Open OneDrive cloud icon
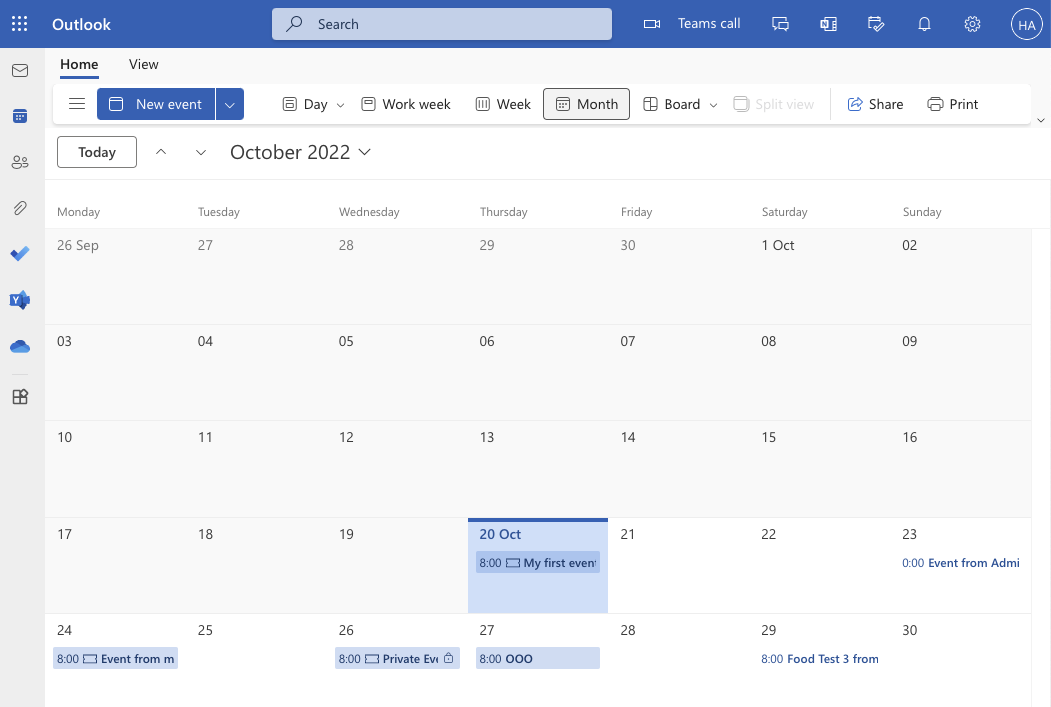 pyautogui.click(x=20, y=346)
